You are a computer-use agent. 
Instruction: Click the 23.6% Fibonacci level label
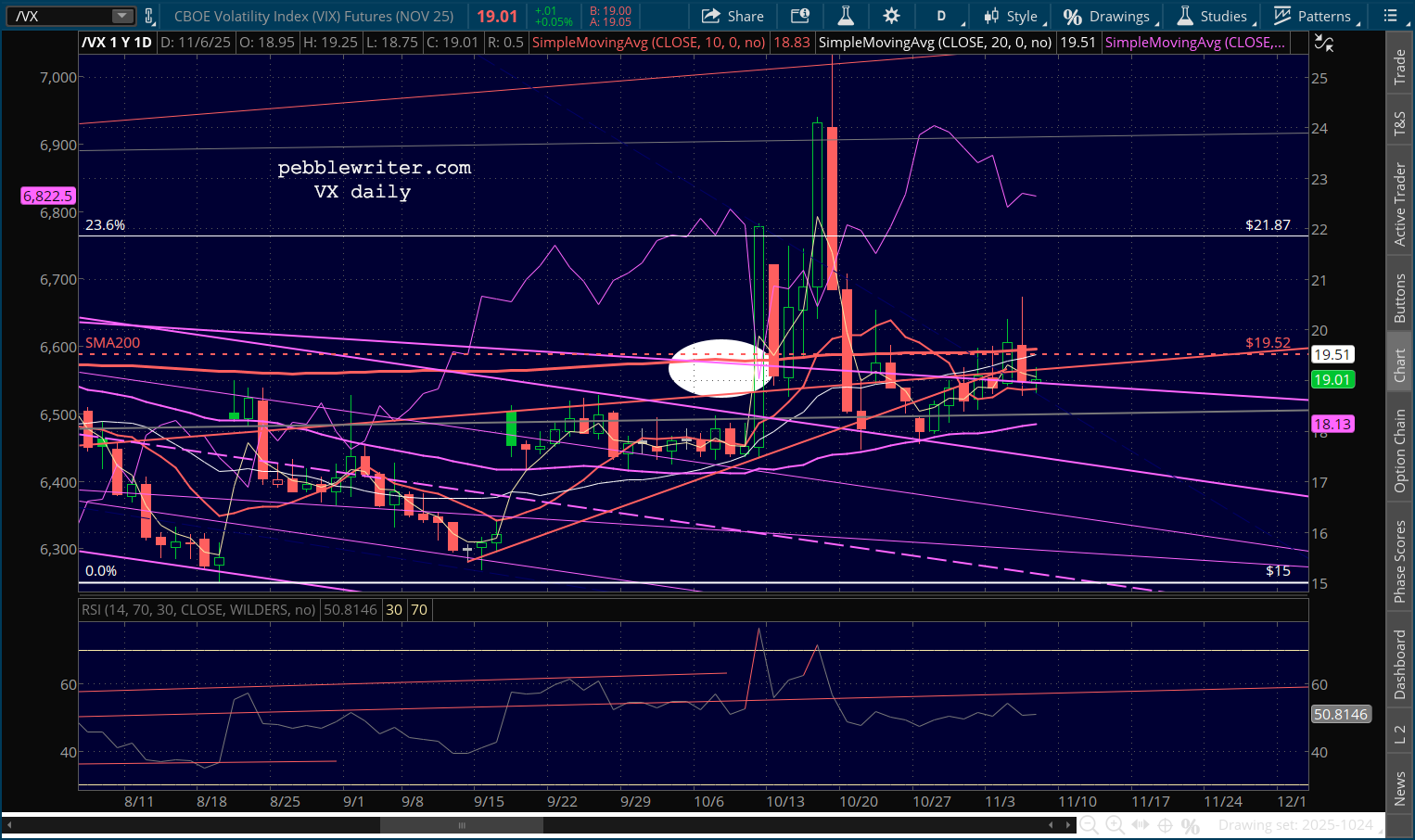105,225
